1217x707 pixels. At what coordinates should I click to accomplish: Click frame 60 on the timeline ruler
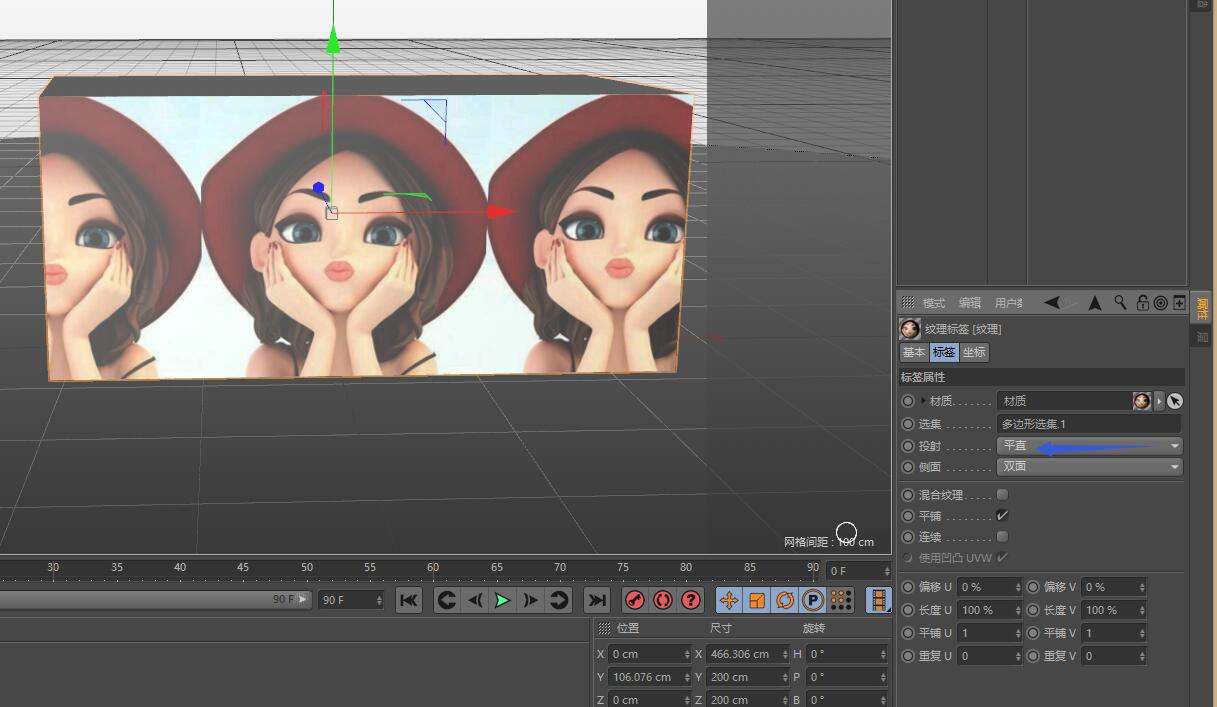point(433,567)
